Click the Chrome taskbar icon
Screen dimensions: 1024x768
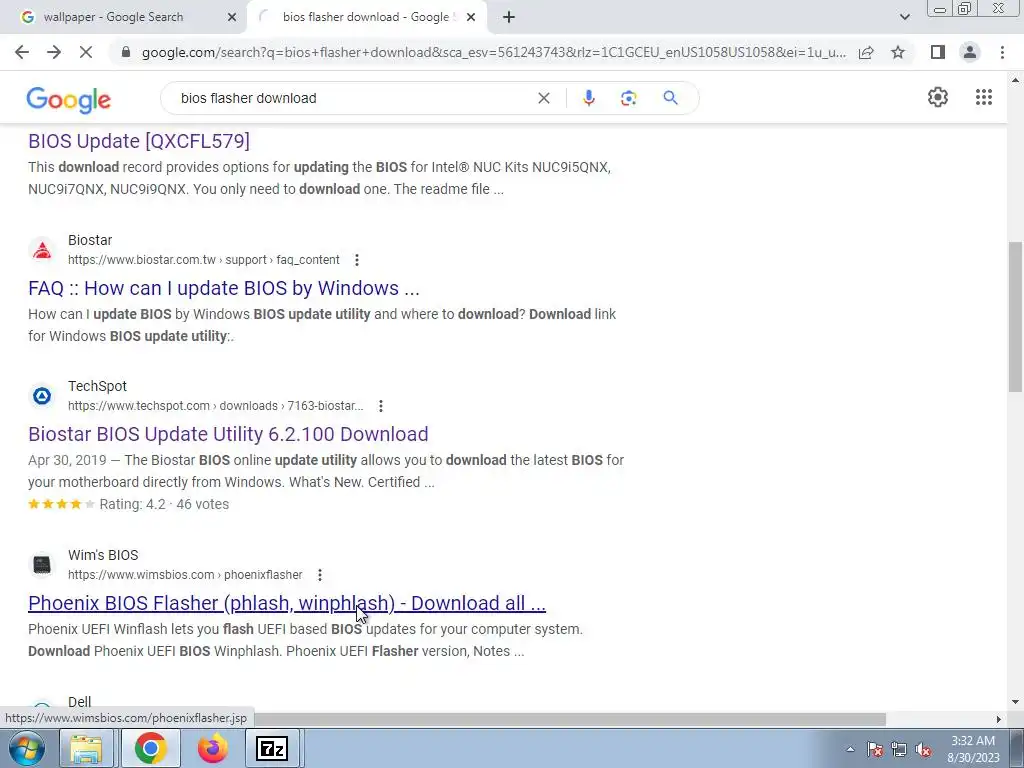pos(150,748)
